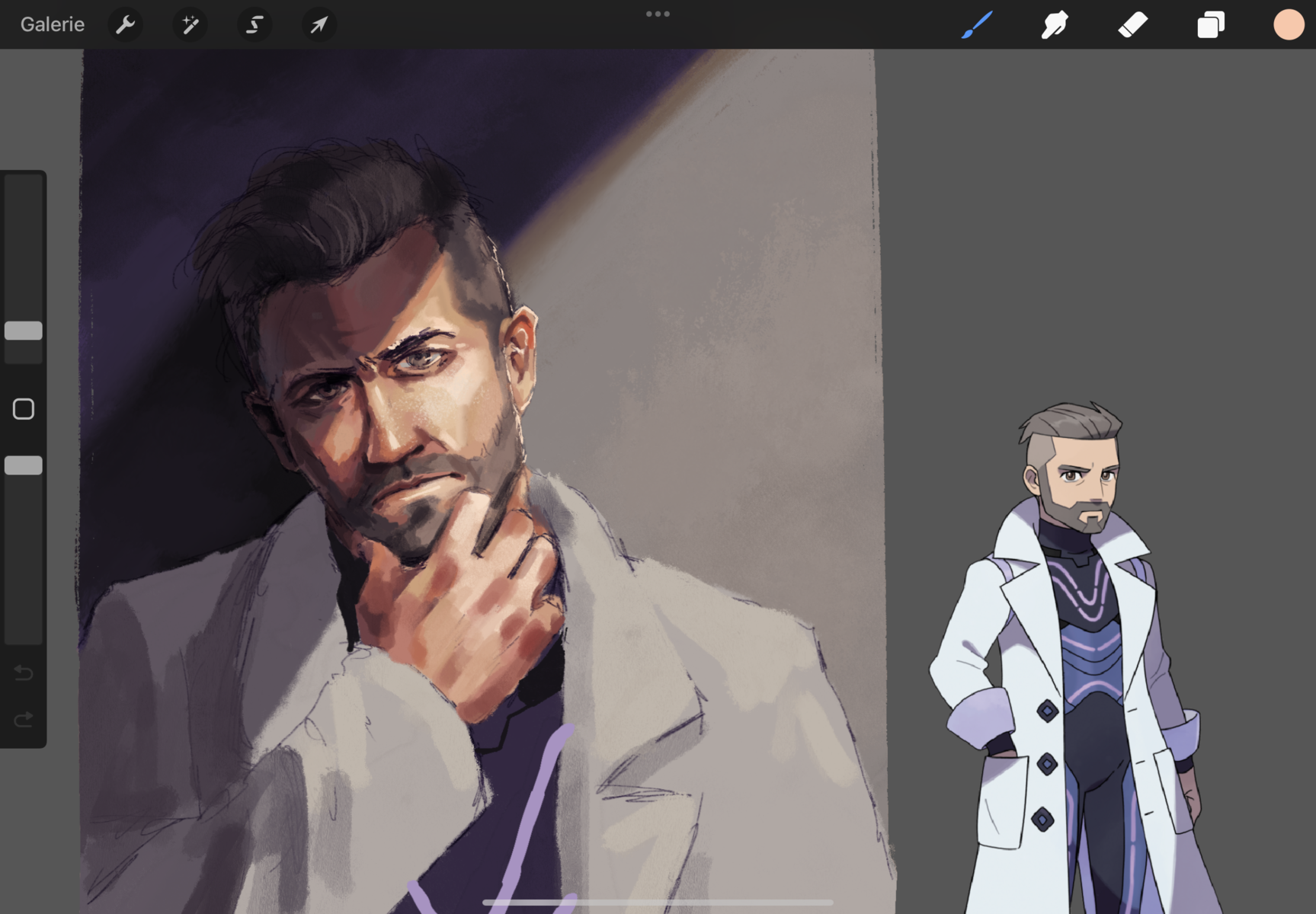The width and height of the screenshot is (1316, 914).
Task: Click the brush size slider handle
Action: click(24, 331)
